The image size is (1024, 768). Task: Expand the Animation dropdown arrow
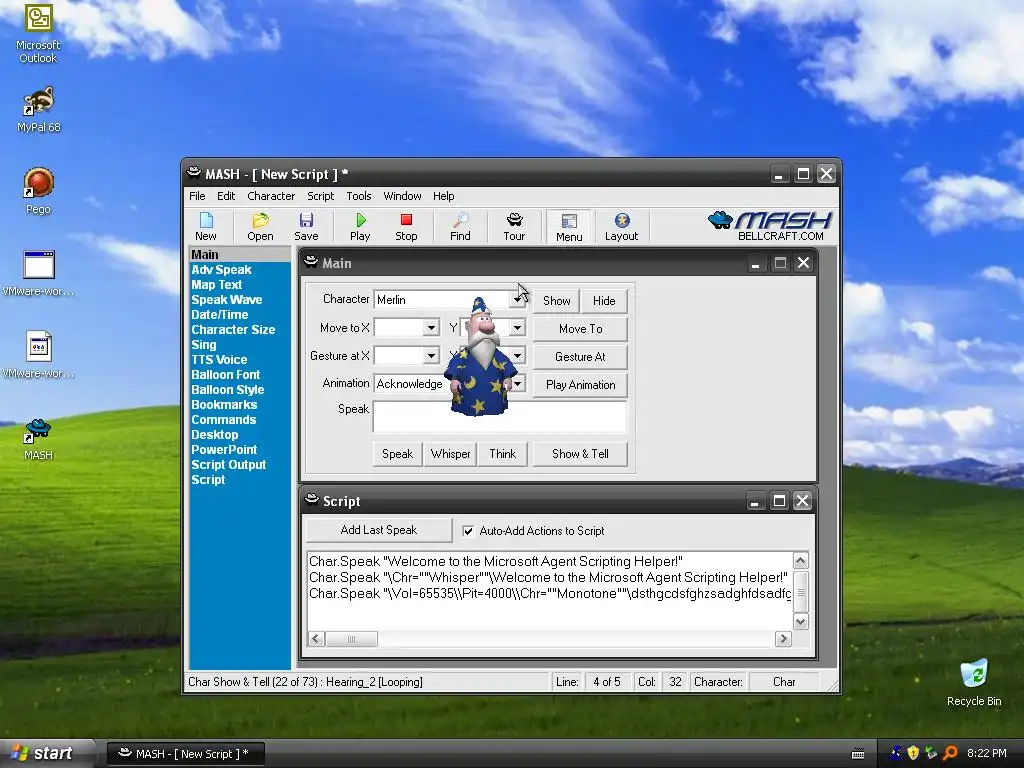pyautogui.click(x=517, y=383)
